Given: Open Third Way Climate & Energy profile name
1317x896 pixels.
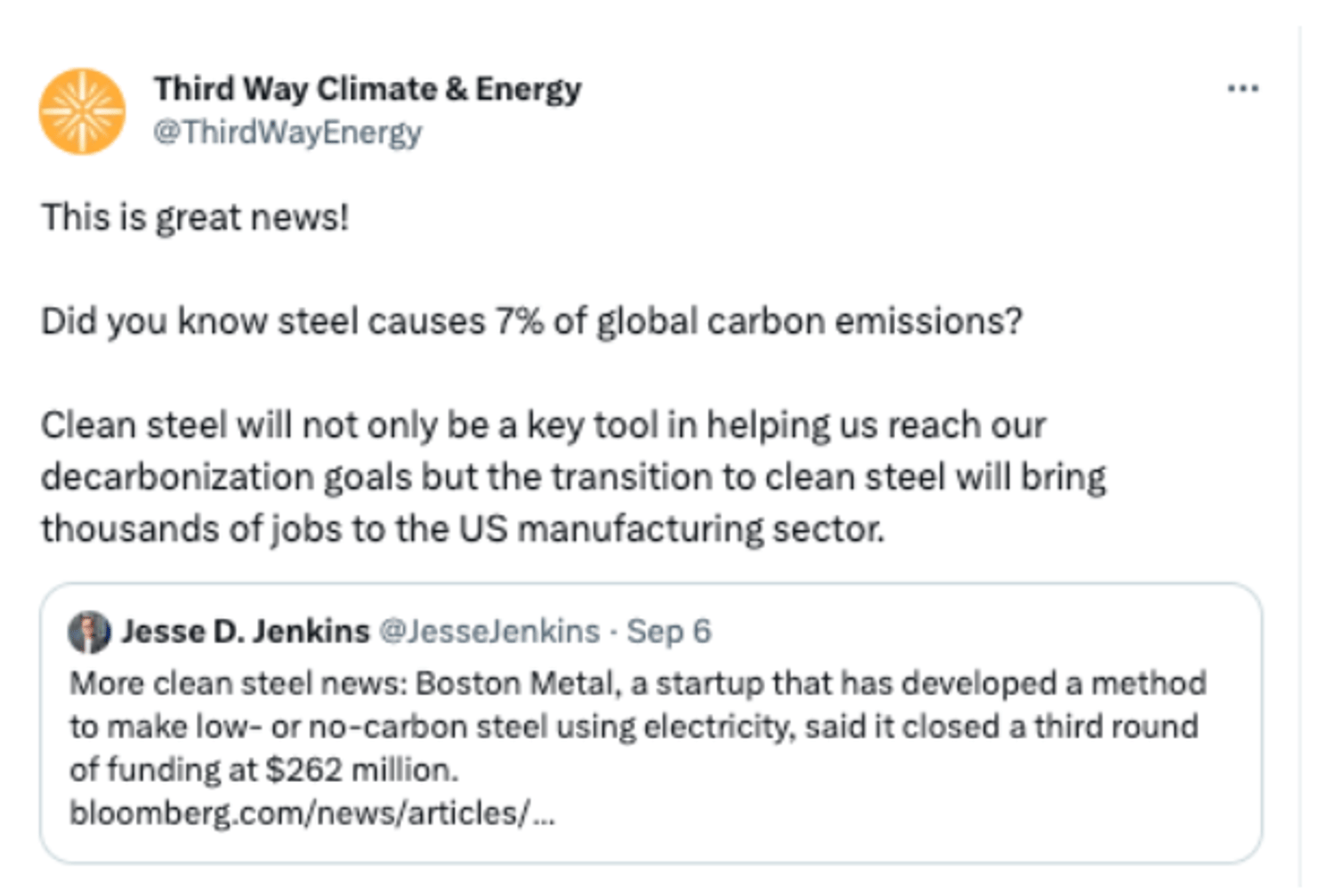Looking at the screenshot, I should click(x=367, y=88).
